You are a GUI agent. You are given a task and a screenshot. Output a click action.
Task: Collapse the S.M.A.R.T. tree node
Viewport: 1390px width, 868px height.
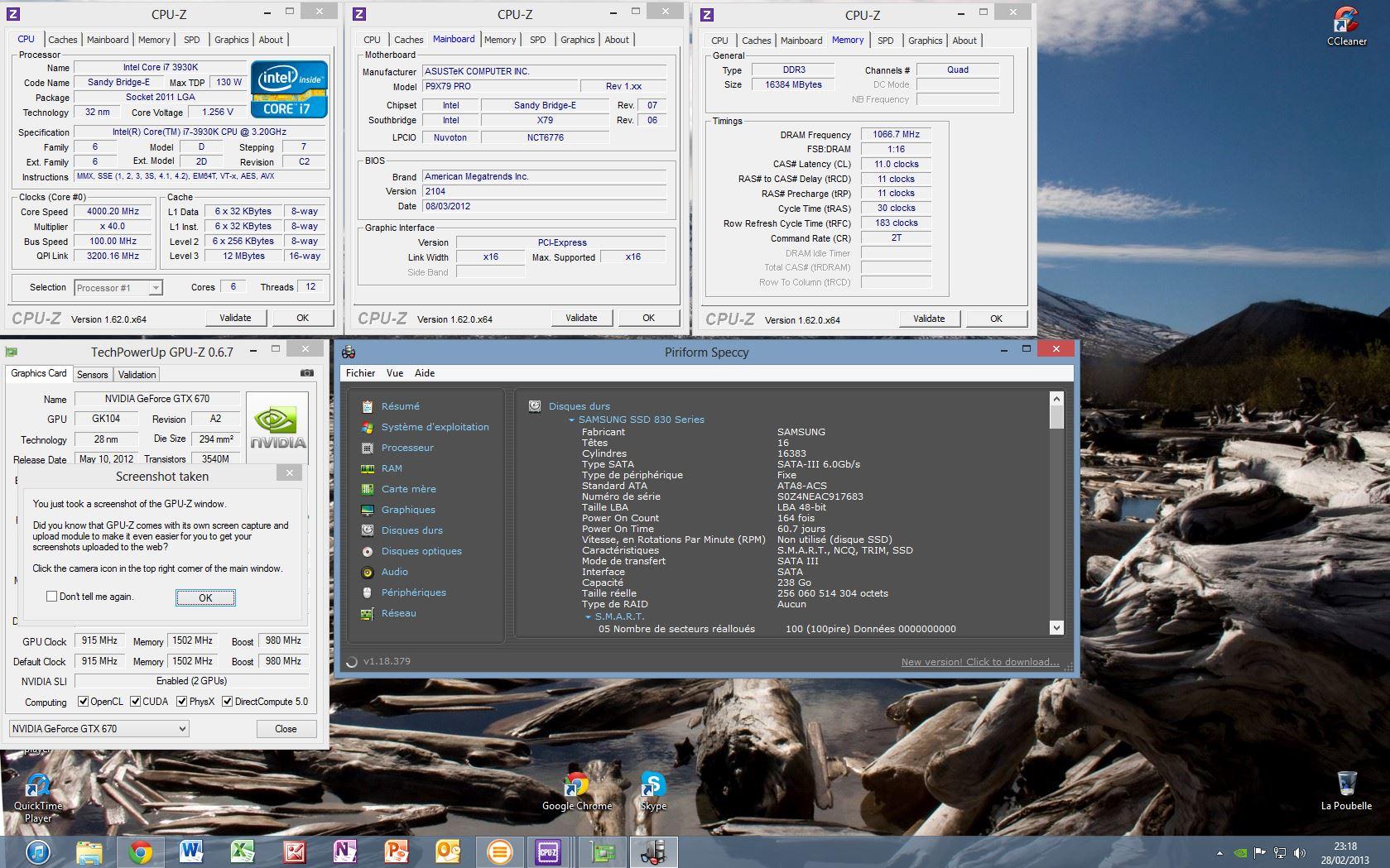588,617
